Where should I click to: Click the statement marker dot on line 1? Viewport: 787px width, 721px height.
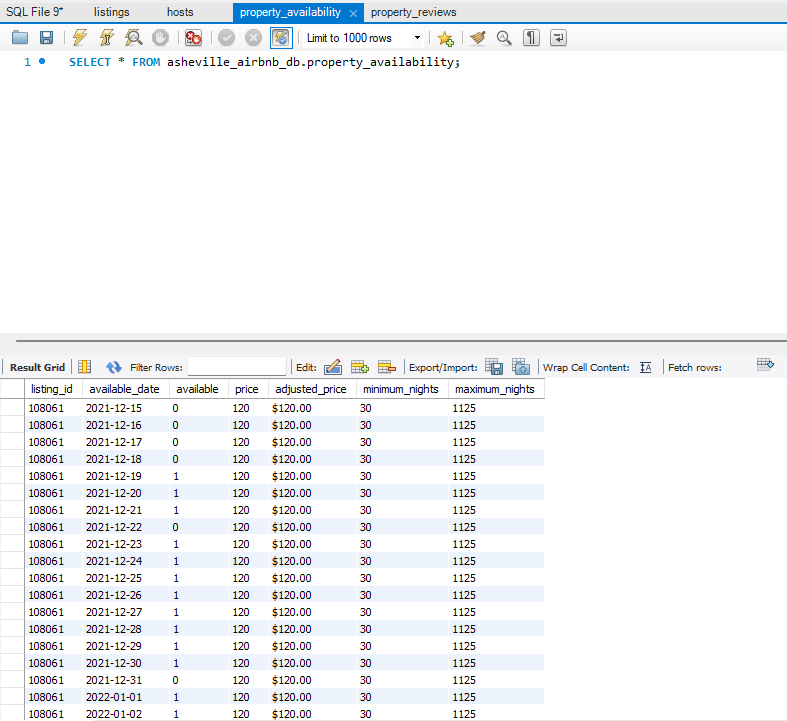click(42, 61)
